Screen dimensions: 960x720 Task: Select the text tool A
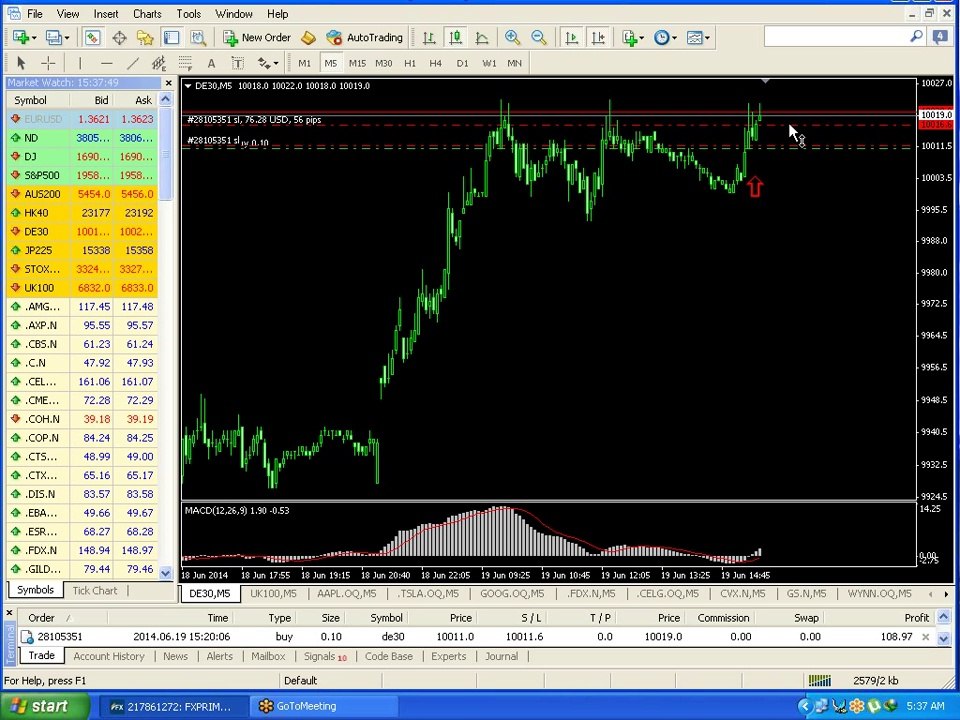pos(211,62)
